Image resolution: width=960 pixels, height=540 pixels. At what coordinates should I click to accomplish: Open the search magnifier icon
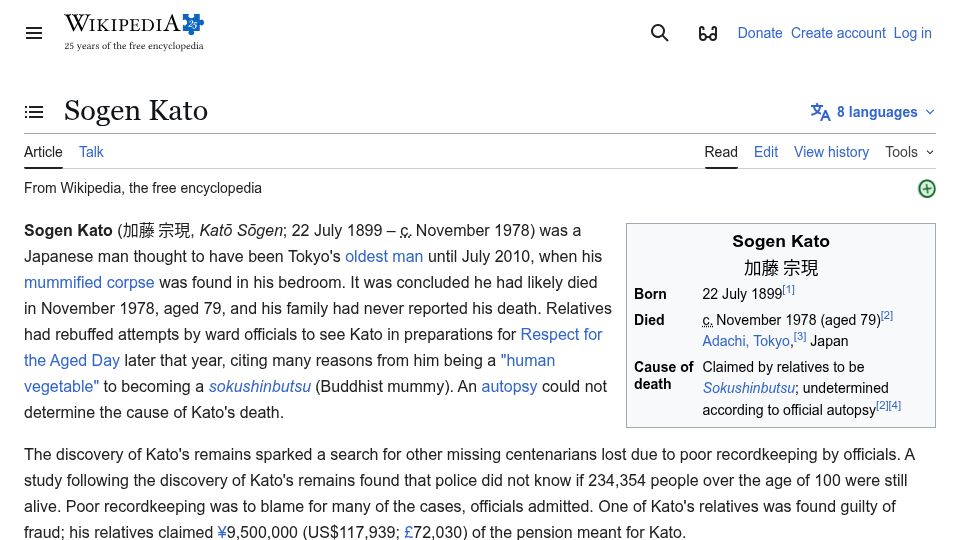tap(659, 33)
